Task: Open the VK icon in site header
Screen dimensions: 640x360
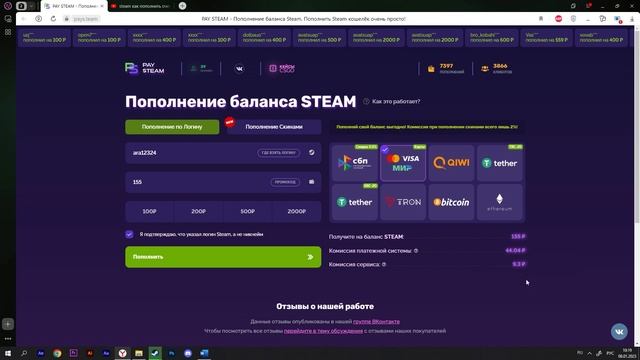Action: pyautogui.click(x=240, y=69)
